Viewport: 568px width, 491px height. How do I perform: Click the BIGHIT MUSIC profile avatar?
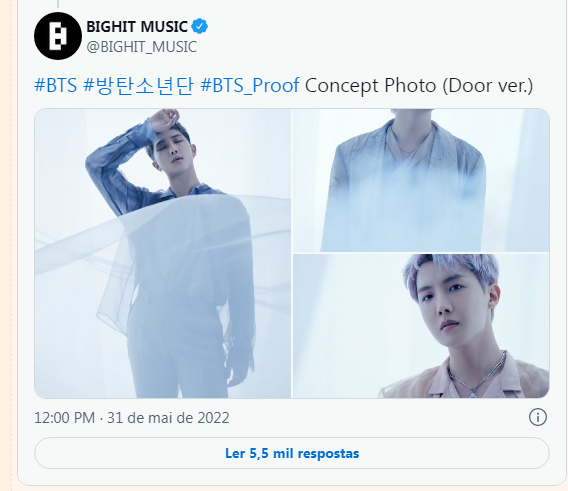point(58,36)
